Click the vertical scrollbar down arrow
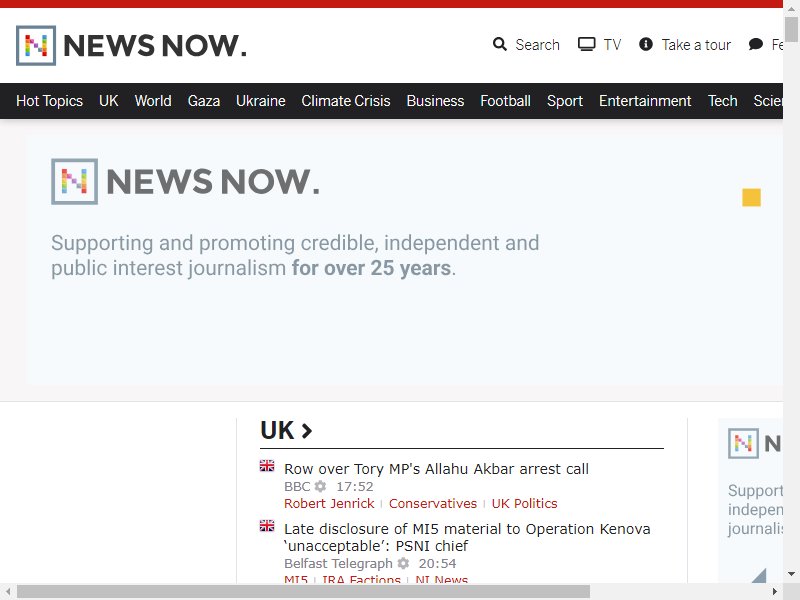Image resolution: width=800 pixels, height=600 pixels. coord(791,574)
